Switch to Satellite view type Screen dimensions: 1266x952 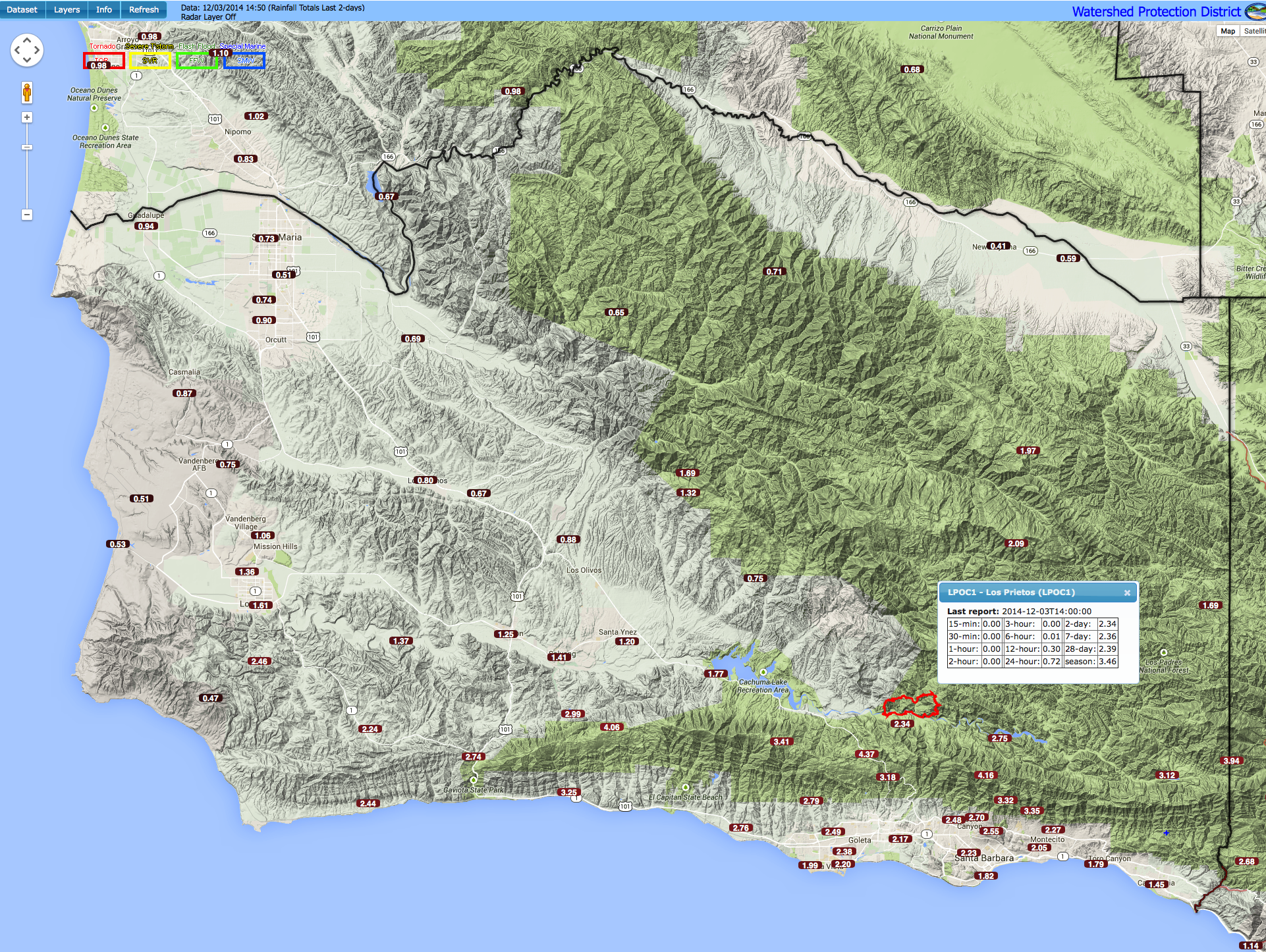coord(1253,31)
